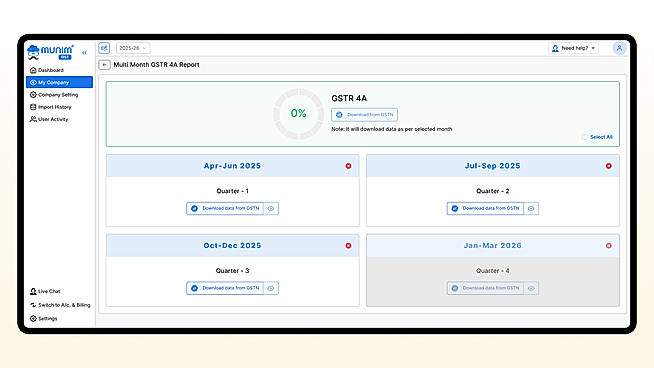Click the Munim GST logo
The image size is (654, 368).
(50, 52)
